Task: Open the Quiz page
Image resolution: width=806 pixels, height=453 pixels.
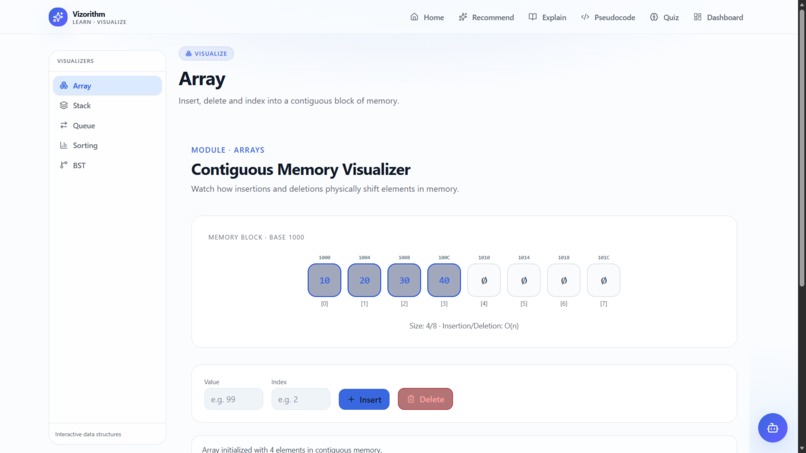Action: tap(664, 17)
